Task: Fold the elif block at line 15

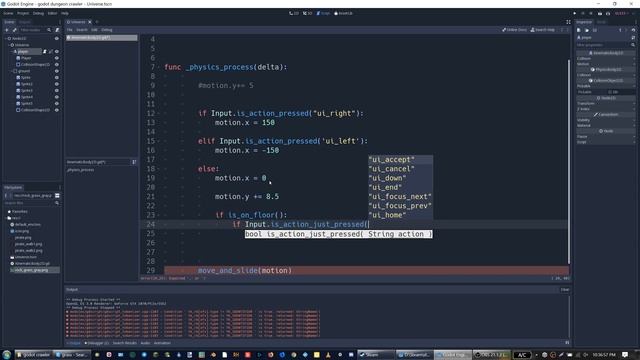Action: click(x=158, y=141)
